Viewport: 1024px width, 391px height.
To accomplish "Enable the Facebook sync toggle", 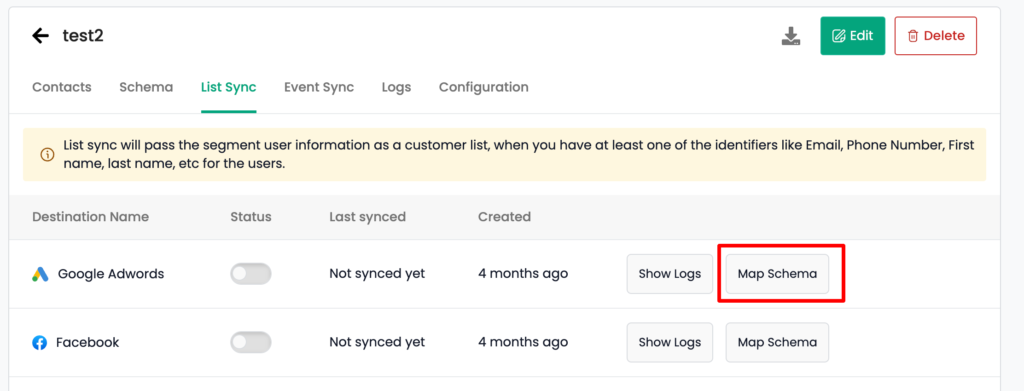I will [251, 342].
